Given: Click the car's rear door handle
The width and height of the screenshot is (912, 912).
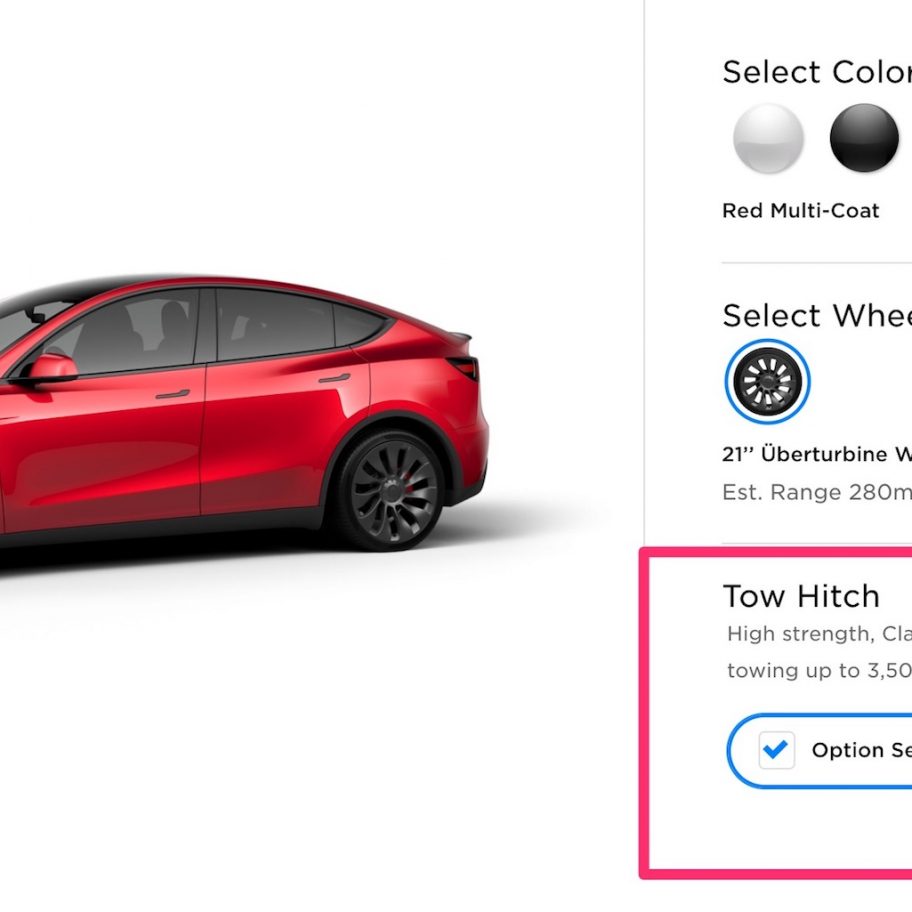Looking at the screenshot, I should tap(334, 379).
